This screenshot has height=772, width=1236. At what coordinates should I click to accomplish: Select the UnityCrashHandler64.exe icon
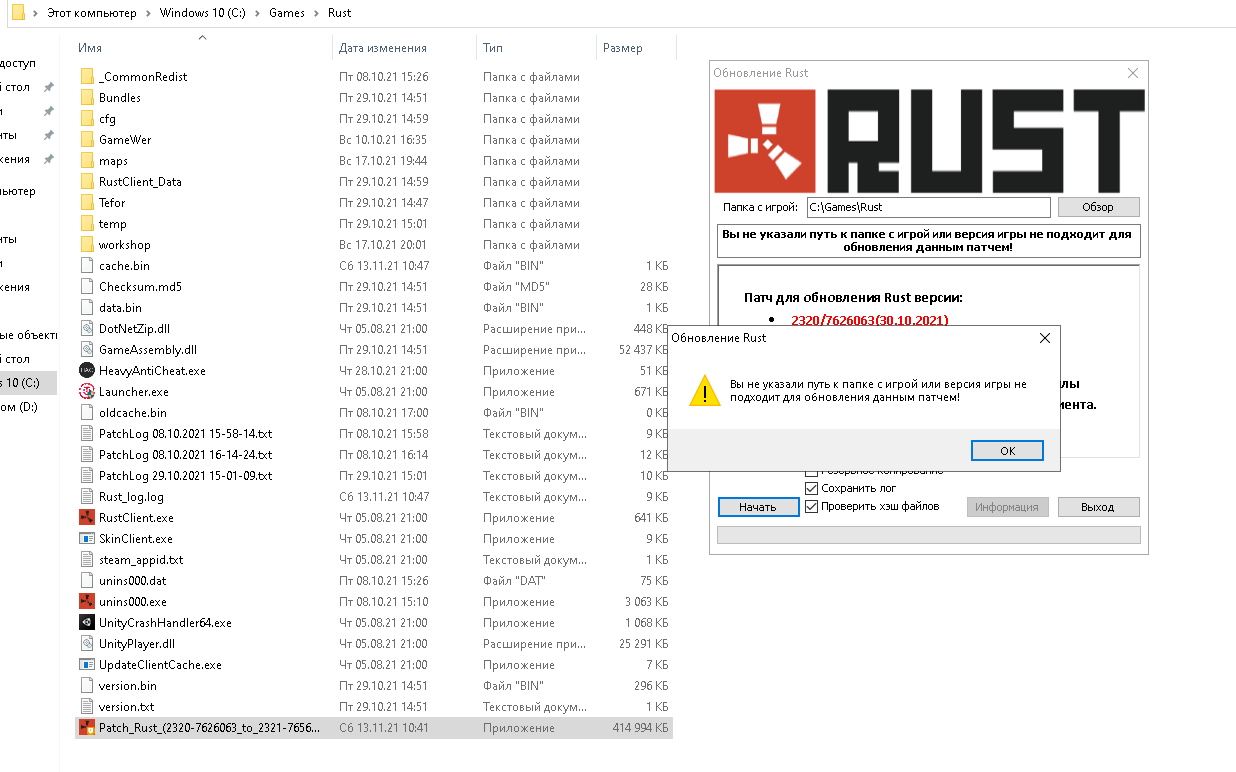coord(86,623)
